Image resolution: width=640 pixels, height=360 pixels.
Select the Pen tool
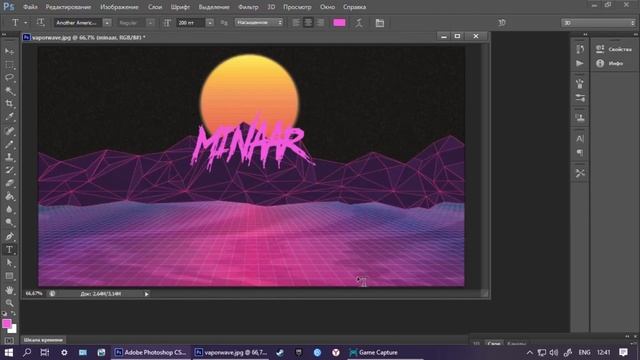[9, 236]
